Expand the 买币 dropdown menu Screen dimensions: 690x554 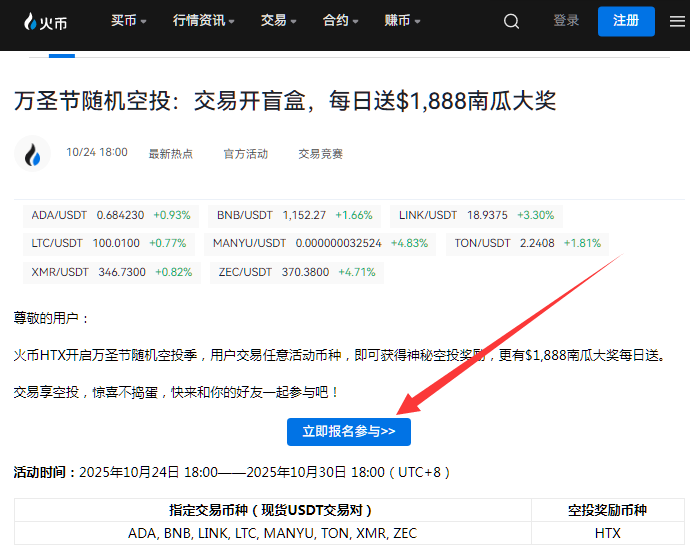click(x=128, y=21)
